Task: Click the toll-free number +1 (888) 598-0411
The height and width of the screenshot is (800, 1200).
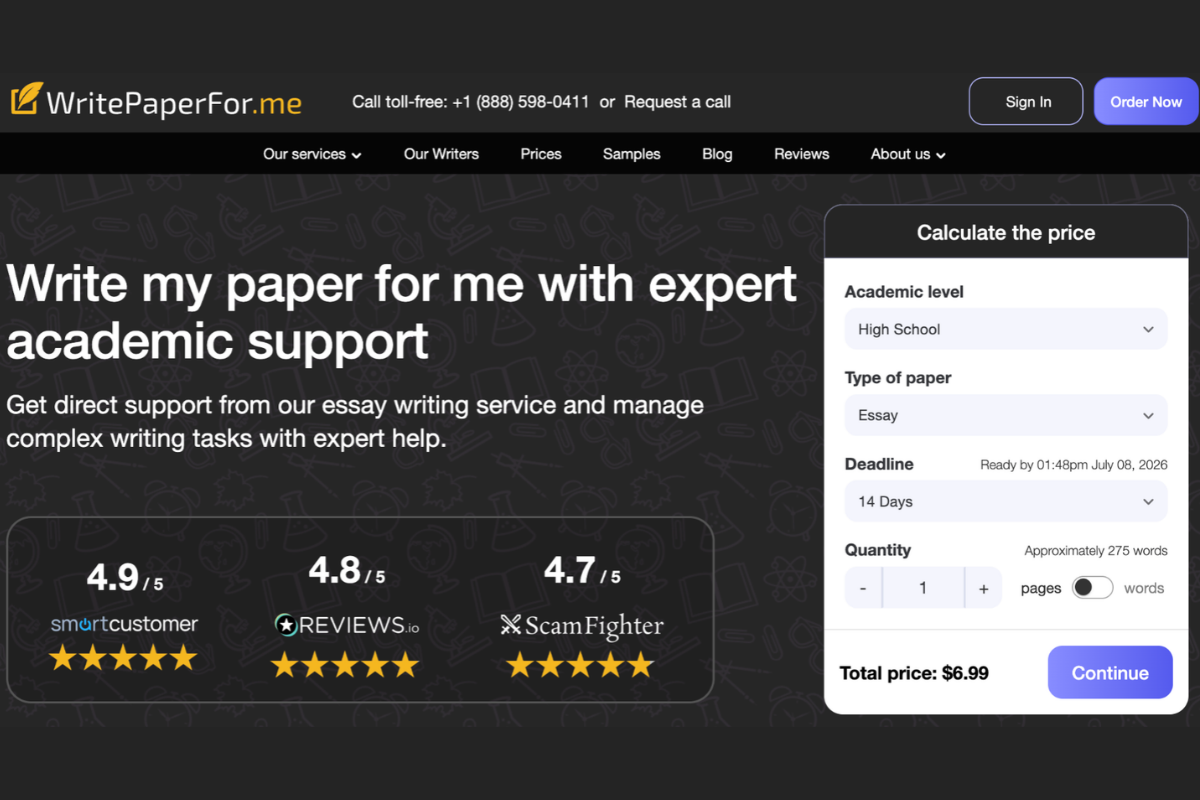Action: click(x=520, y=102)
